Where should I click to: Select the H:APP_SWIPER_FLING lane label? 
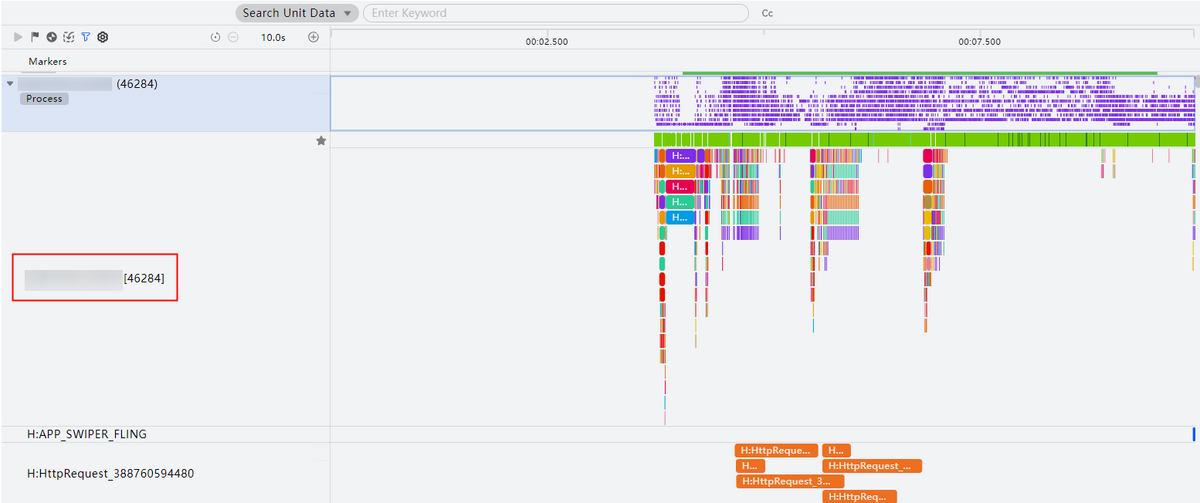[x=87, y=434]
